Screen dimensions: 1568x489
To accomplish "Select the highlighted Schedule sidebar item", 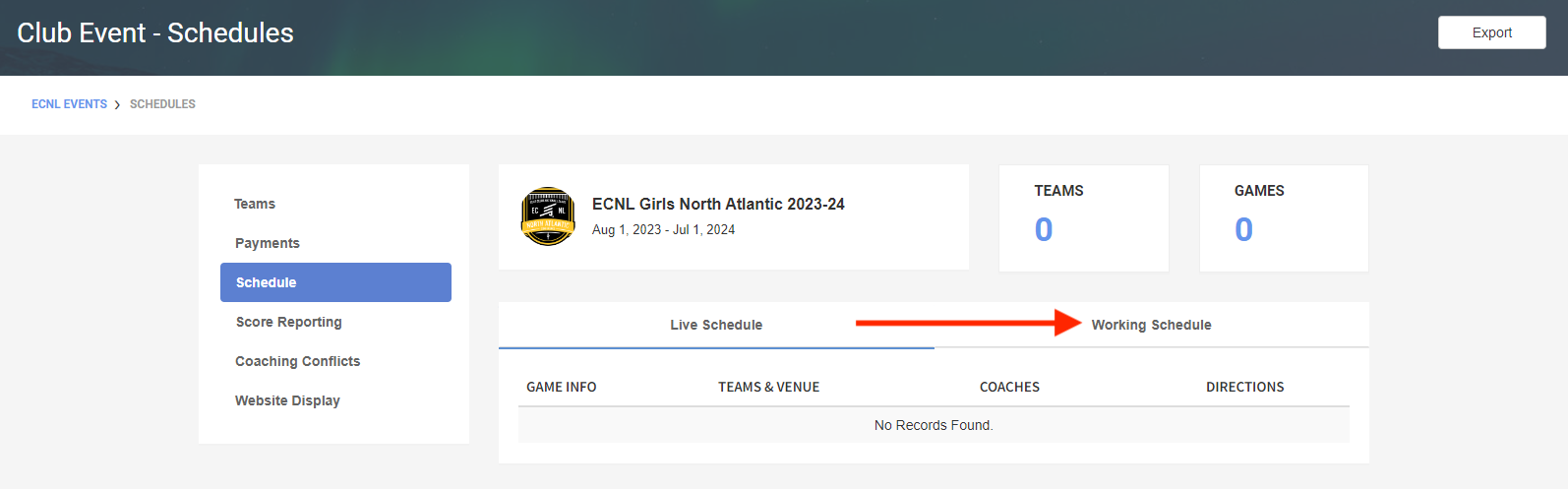I will click(335, 282).
